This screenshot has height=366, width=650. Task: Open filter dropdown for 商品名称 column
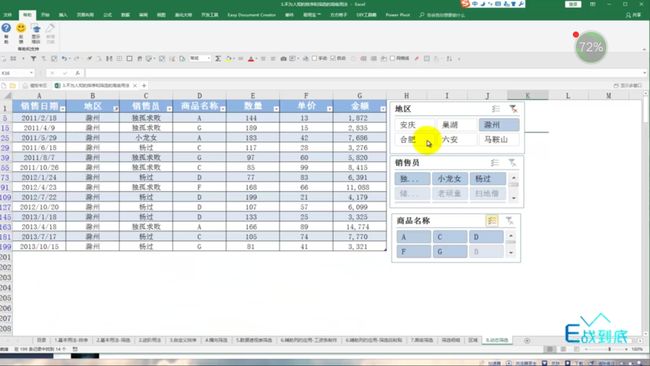223,109
